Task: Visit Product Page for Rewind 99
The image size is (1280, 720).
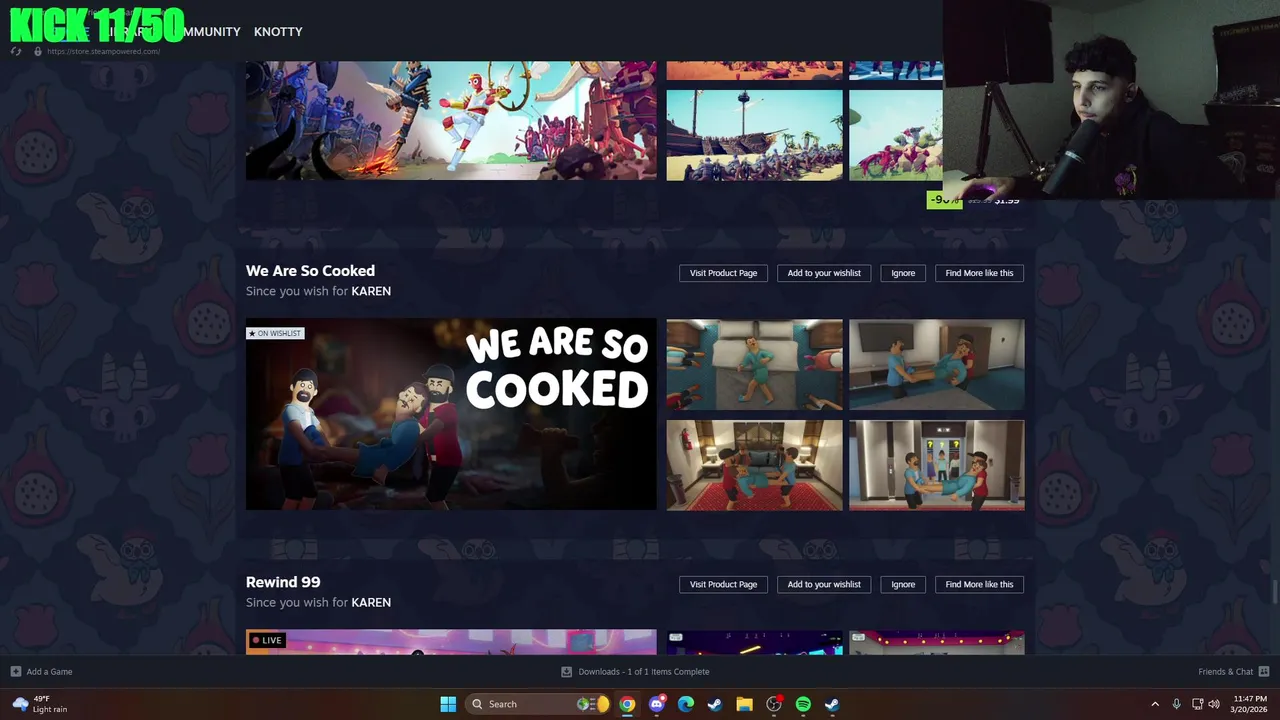Action: [723, 584]
